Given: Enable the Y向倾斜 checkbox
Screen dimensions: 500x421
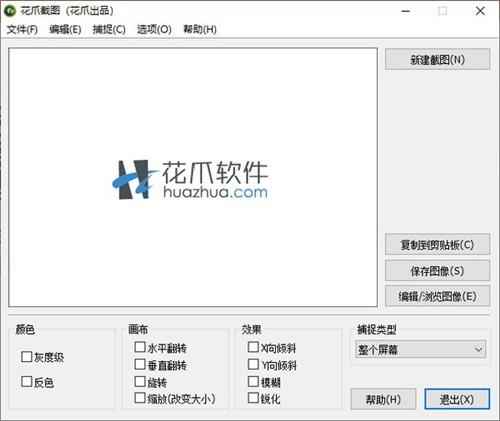Looking at the screenshot, I should (x=253, y=364).
